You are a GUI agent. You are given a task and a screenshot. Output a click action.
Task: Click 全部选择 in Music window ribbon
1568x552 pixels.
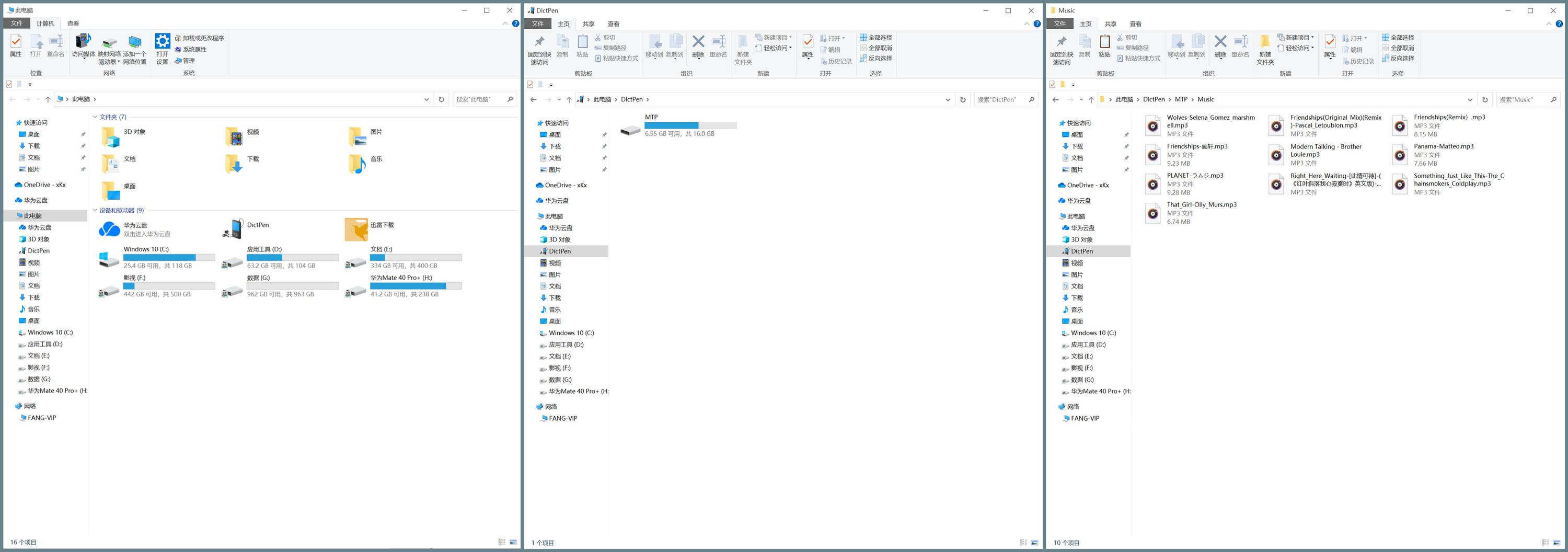(x=1398, y=38)
